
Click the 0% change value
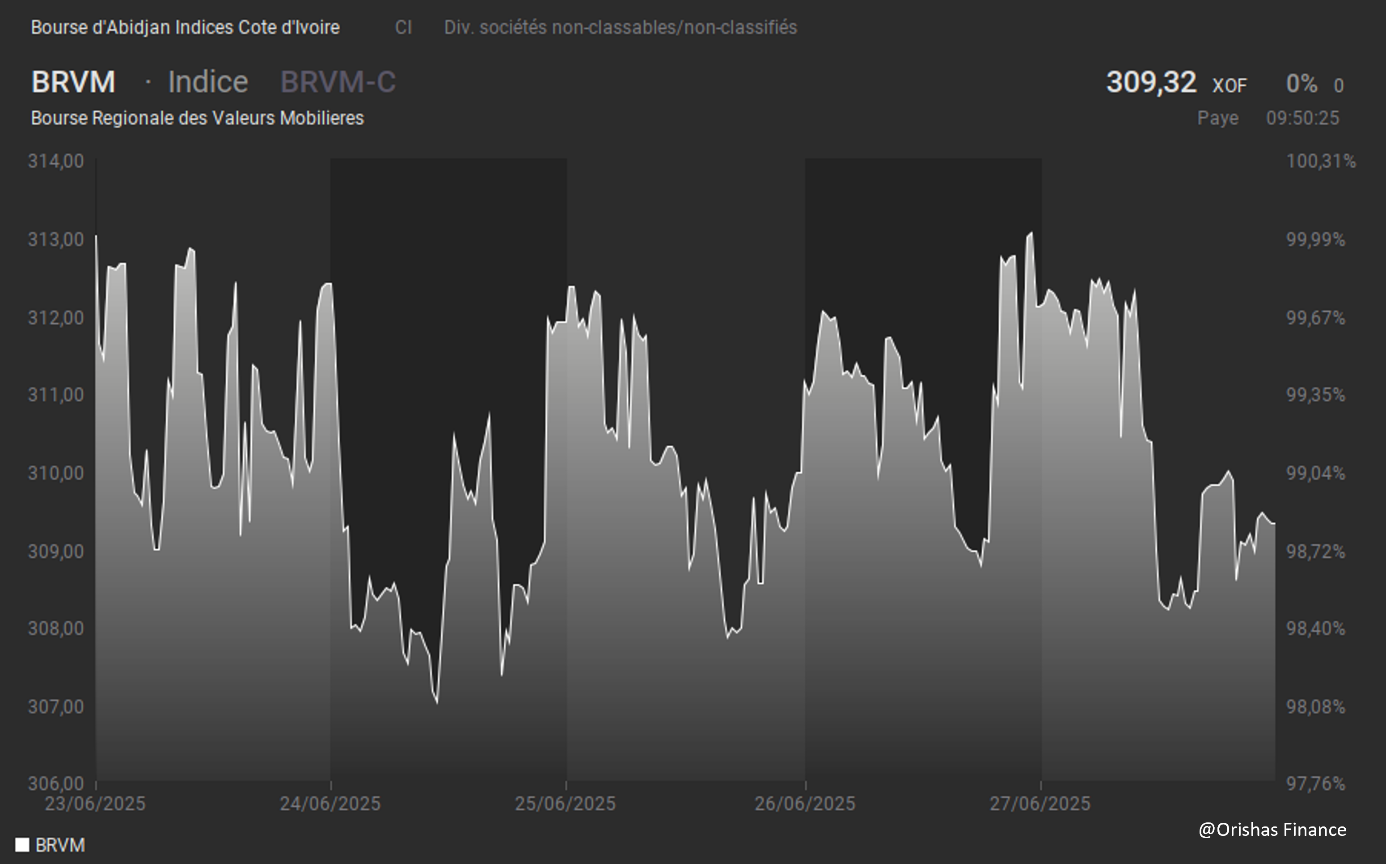click(x=1302, y=84)
